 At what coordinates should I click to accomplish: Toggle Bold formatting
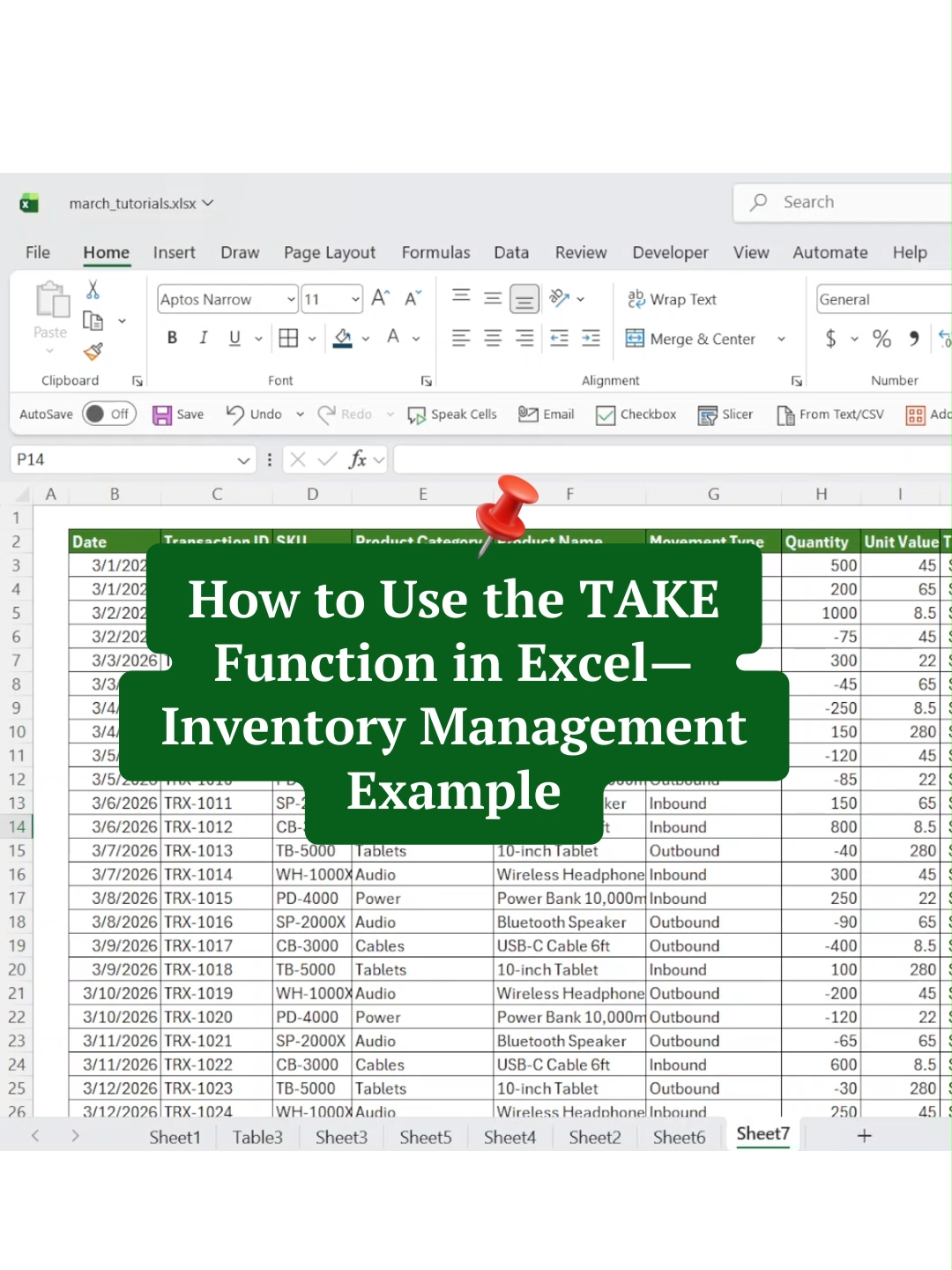(x=172, y=338)
